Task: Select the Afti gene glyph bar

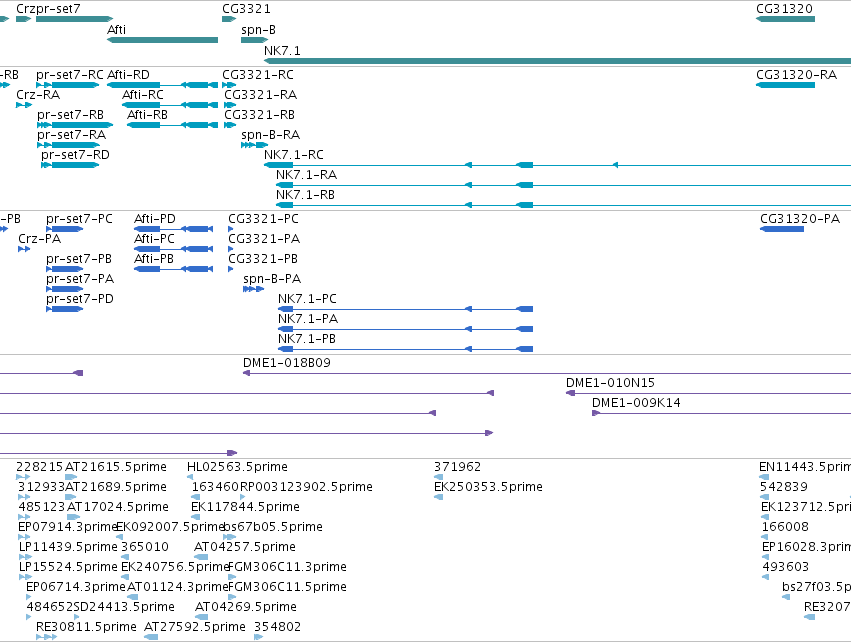Action: pyautogui.click(x=162, y=40)
